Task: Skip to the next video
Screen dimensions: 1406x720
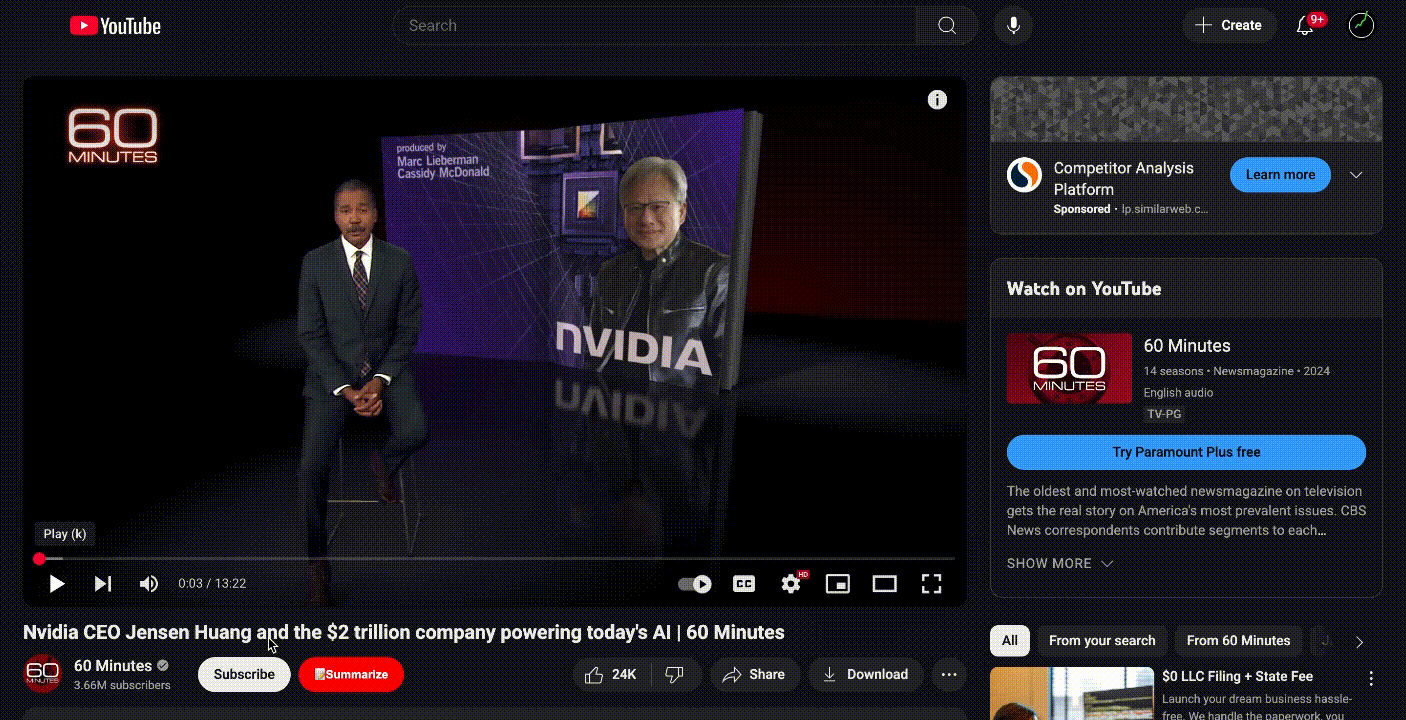Action: (x=103, y=583)
